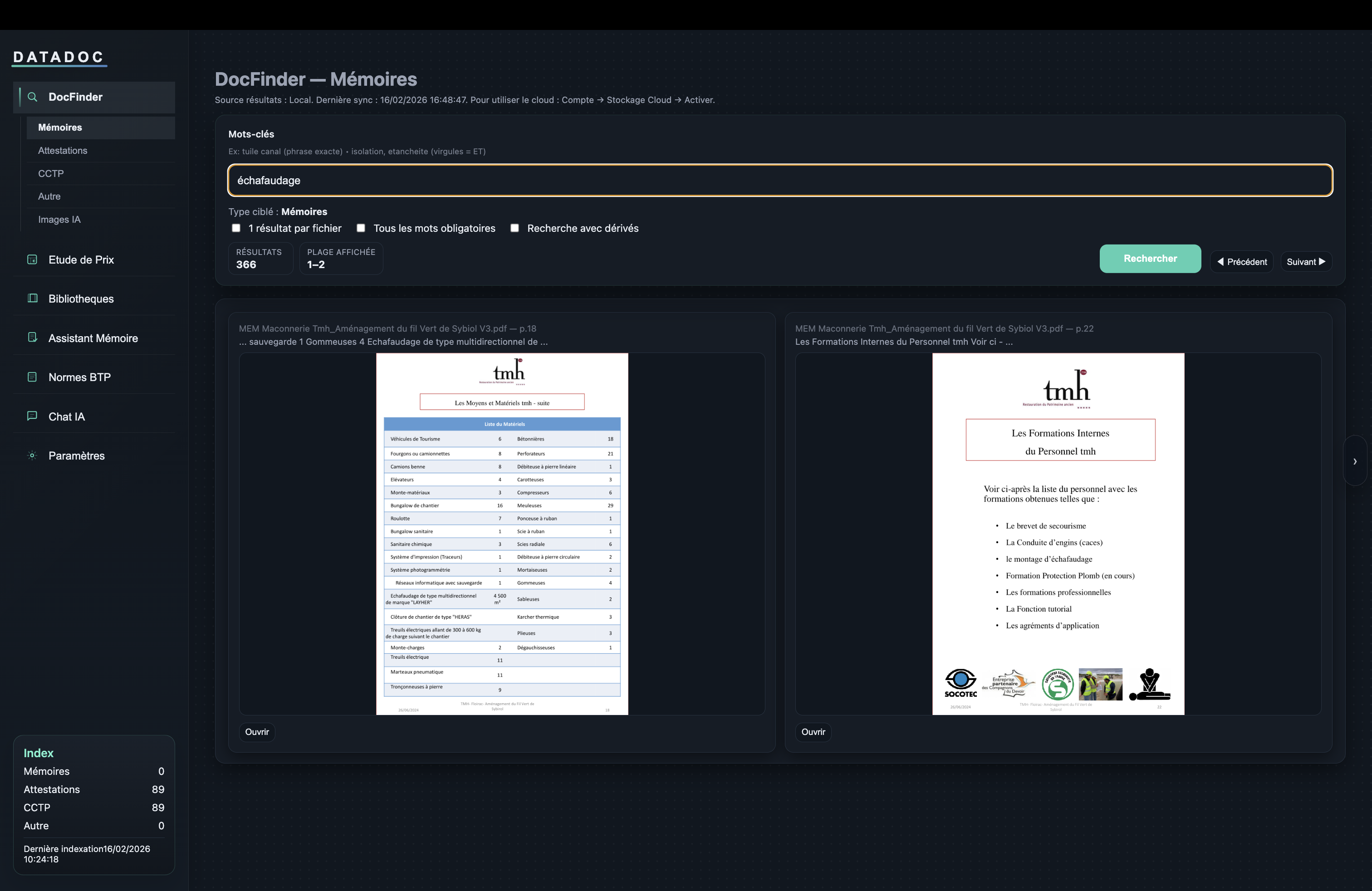Image resolution: width=1372 pixels, height=891 pixels.
Task: Open the DocFinder search module
Action: pos(75,97)
